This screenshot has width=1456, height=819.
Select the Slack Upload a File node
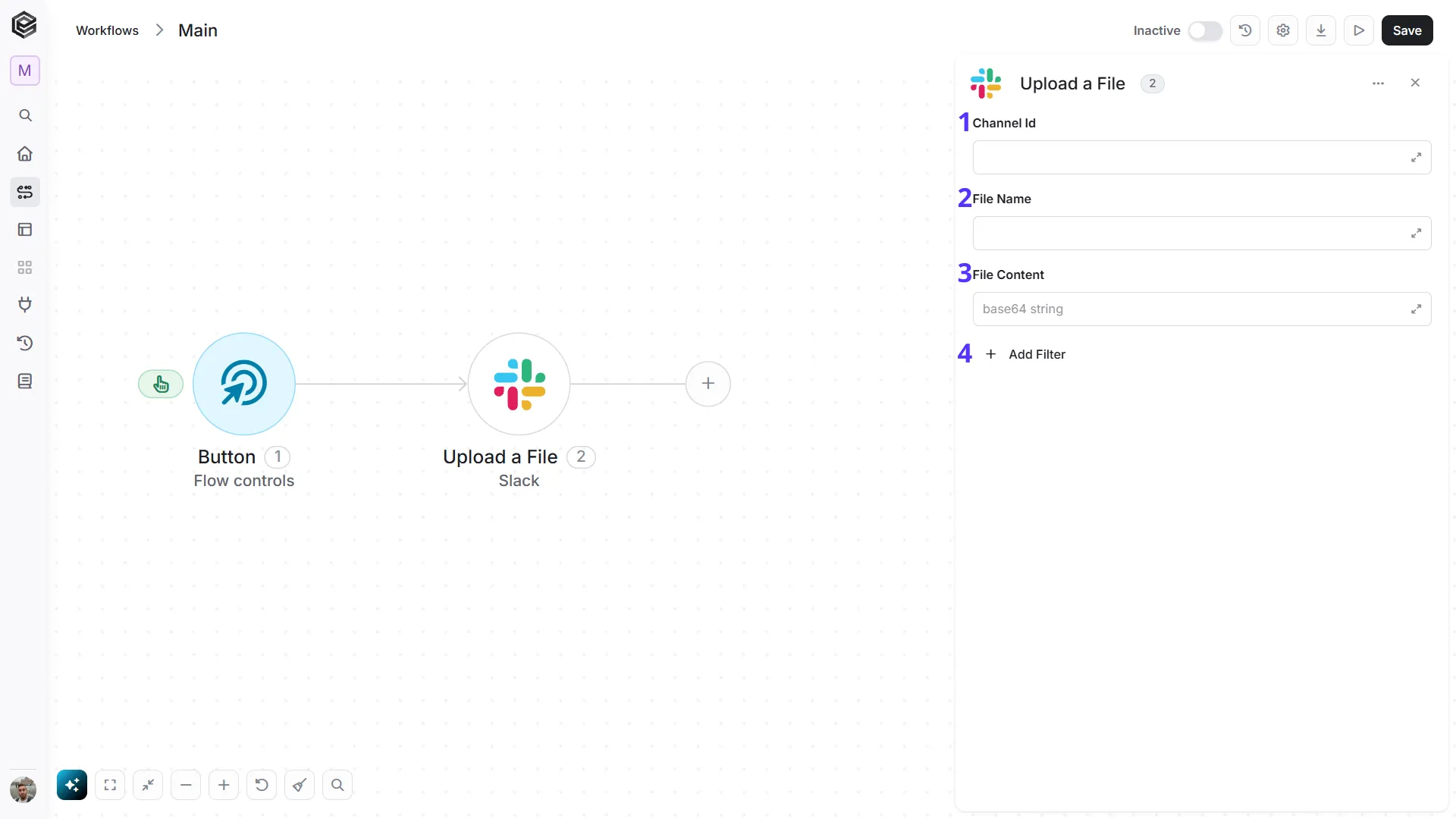pos(519,384)
